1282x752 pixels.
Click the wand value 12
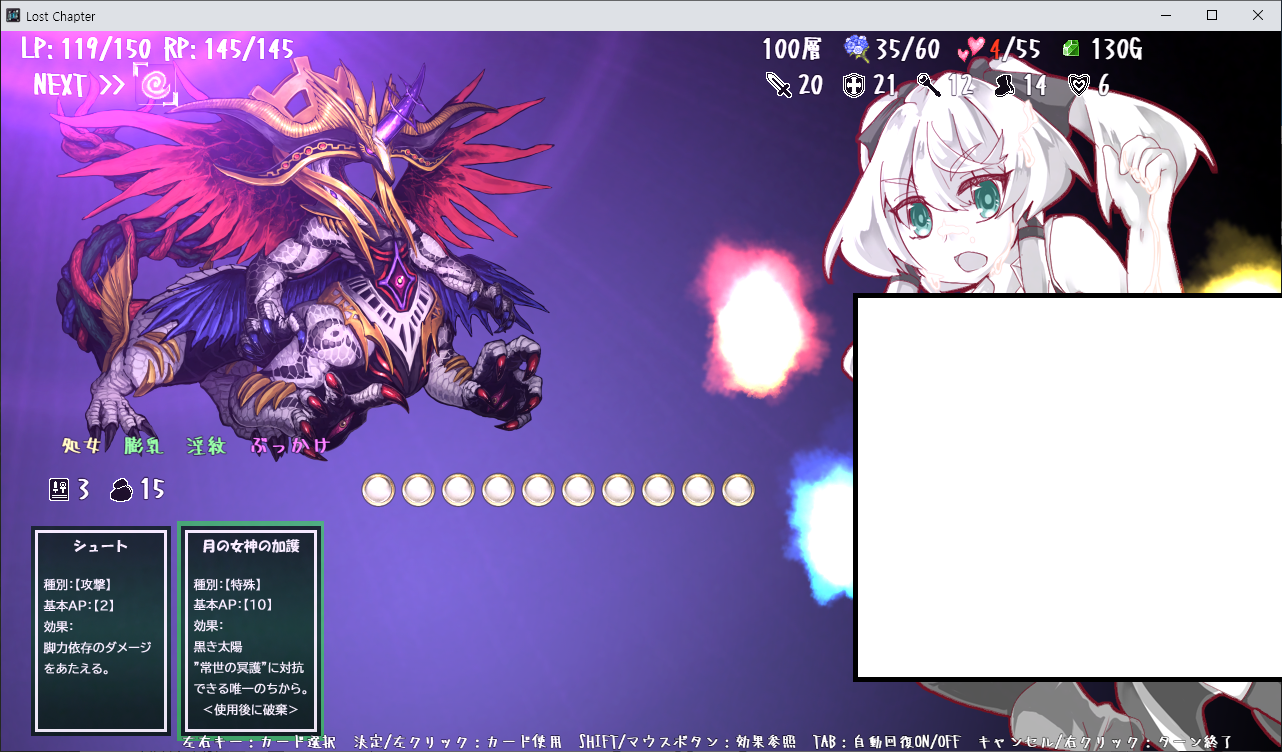pyautogui.click(x=961, y=86)
